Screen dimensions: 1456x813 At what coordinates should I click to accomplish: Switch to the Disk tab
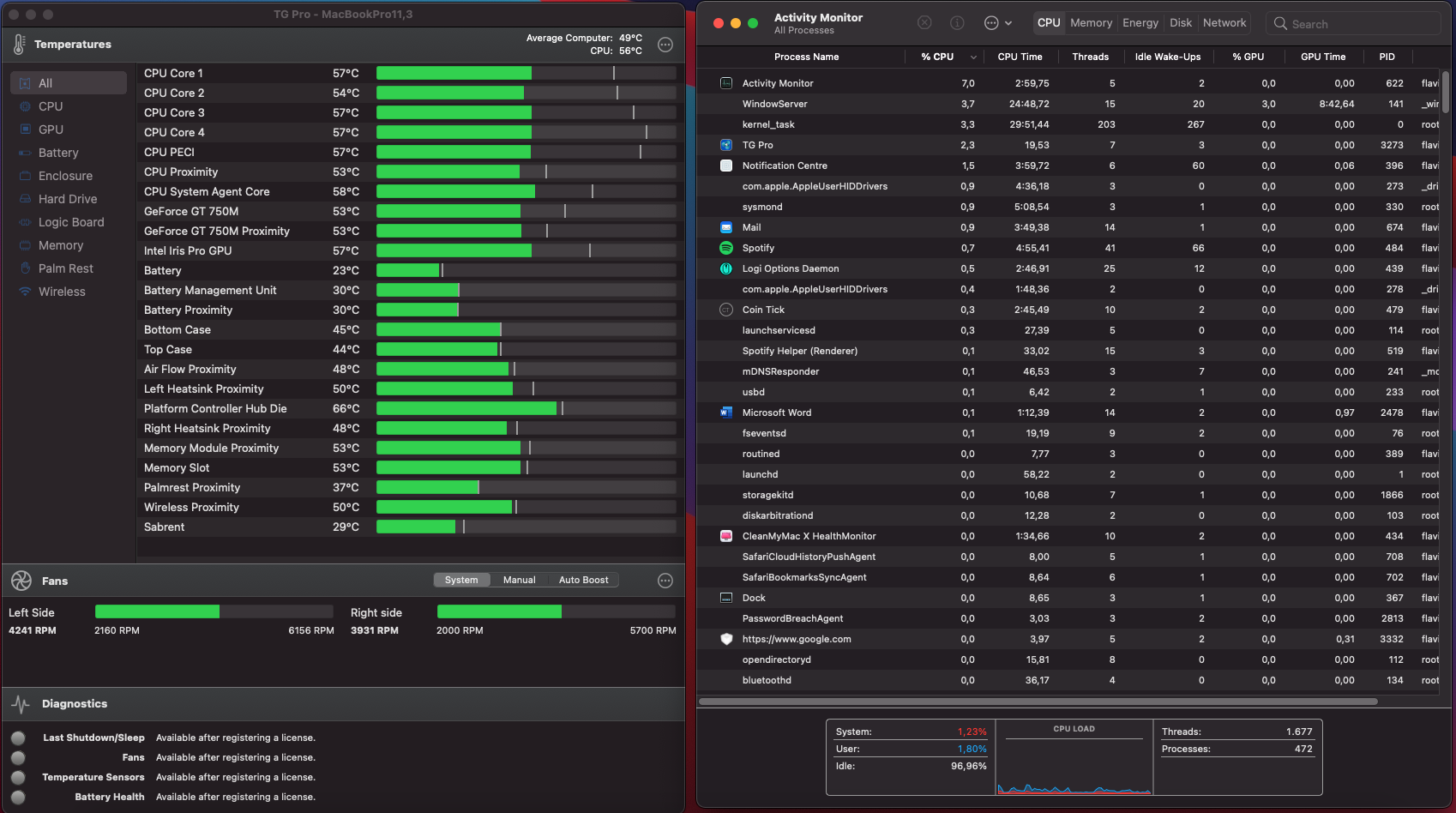click(1181, 23)
